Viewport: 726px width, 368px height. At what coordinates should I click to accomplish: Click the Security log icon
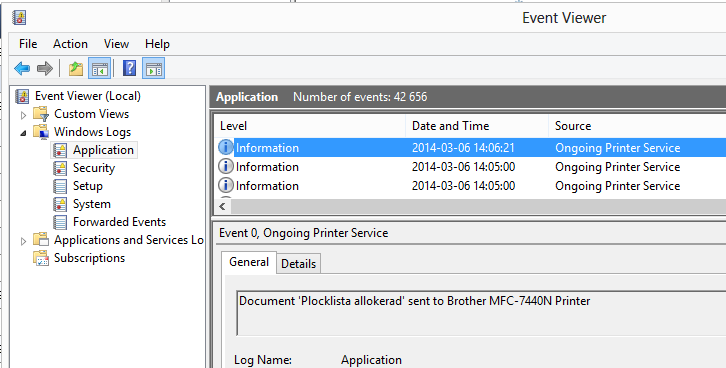click(60, 168)
